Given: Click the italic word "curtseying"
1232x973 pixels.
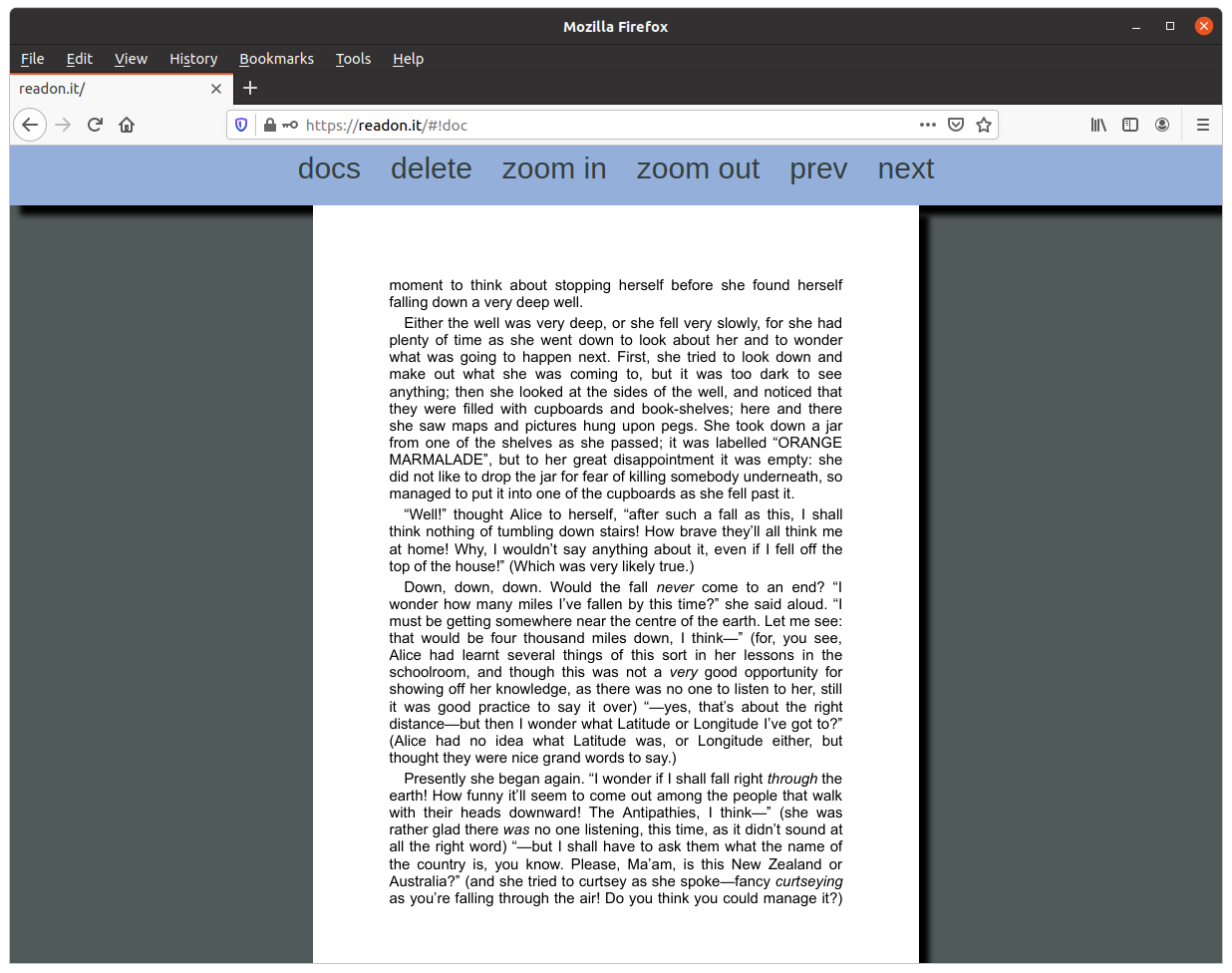Looking at the screenshot, I should coord(808,881).
